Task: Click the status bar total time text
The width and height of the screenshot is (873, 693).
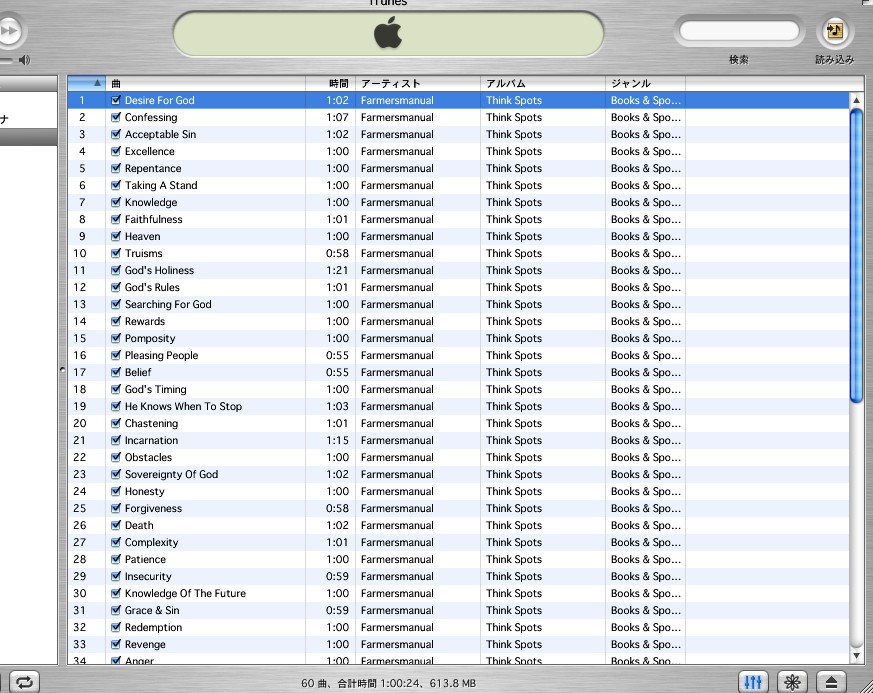Action: click(x=389, y=683)
